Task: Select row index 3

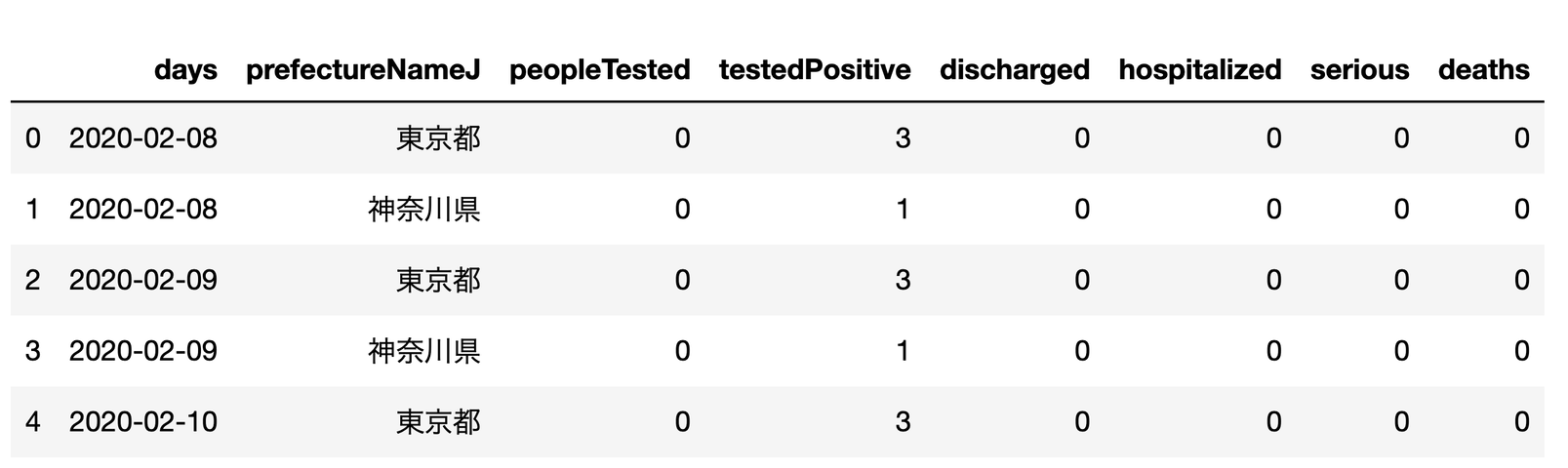Action: pos(33,351)
